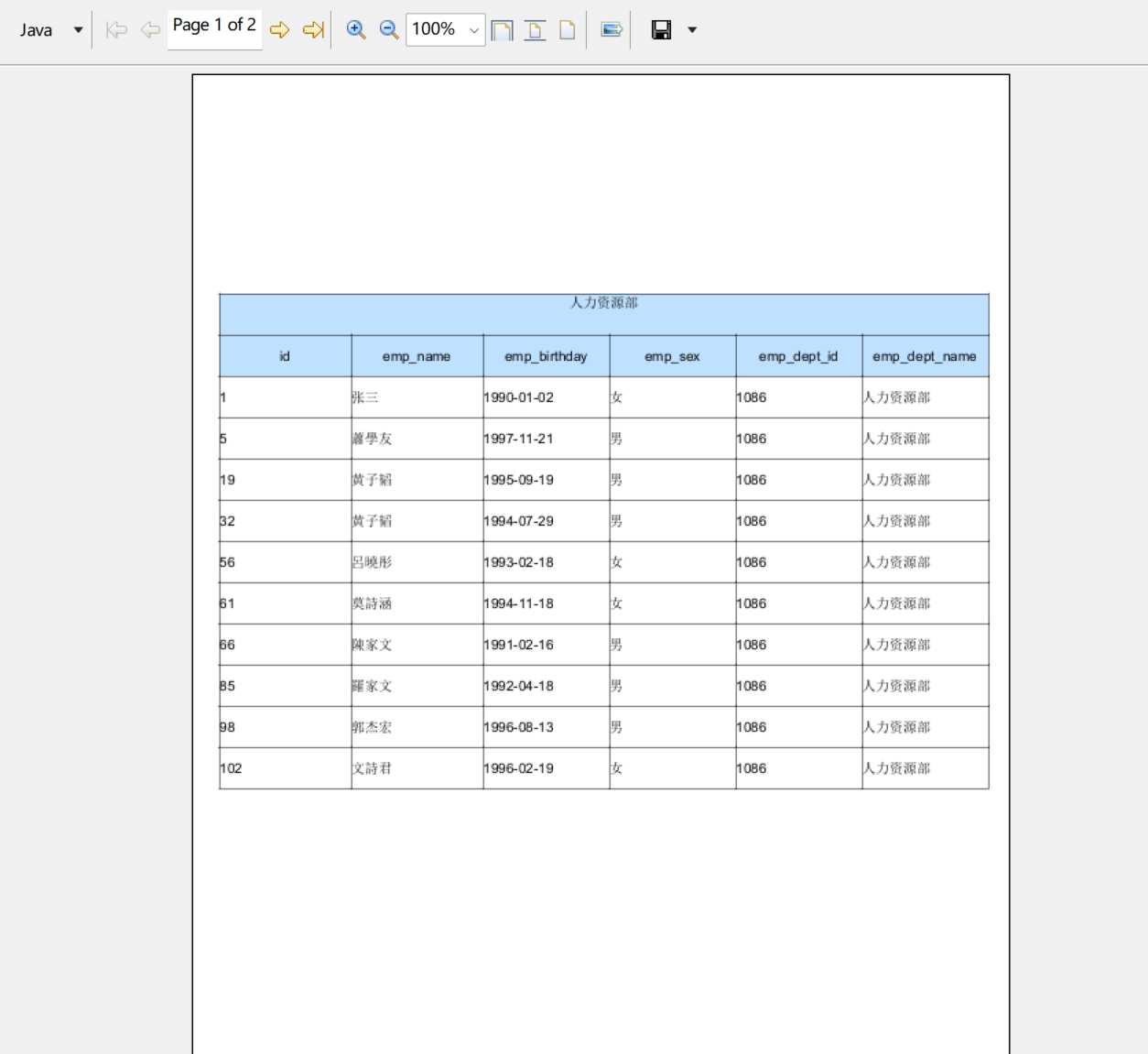Select the row for 张三
The height and width of the screenshot is (1054, 1148).
[x=604, y=397]
